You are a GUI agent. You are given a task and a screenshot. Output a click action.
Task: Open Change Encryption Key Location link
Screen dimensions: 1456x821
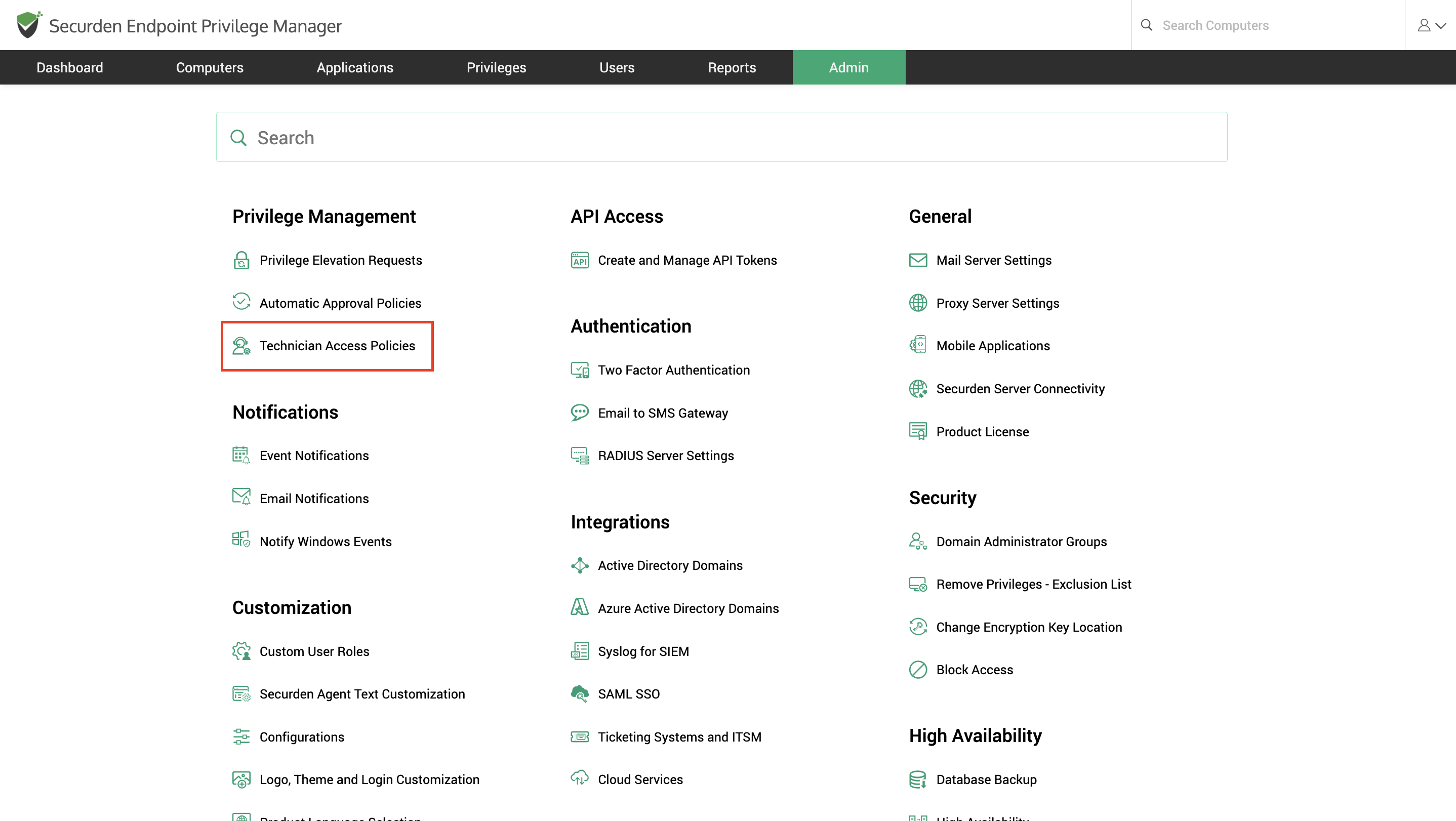tap(1029, 627)
